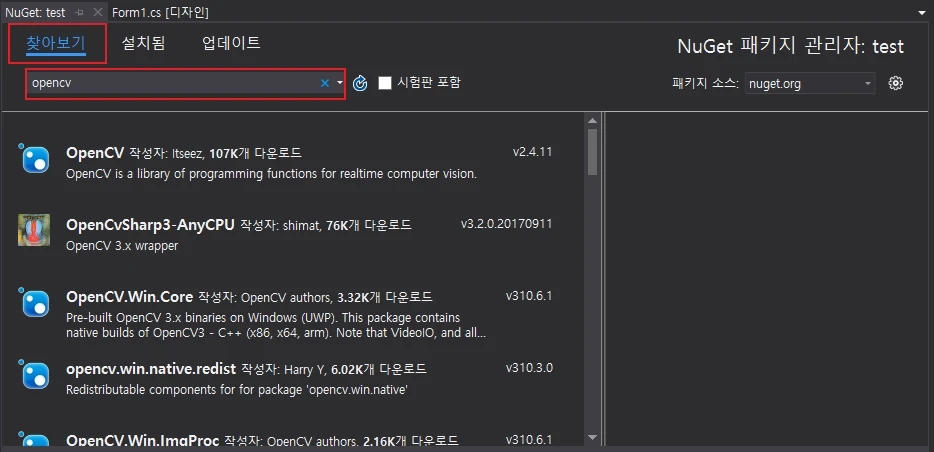Click the package list scroll down arrow
The image size is (934, 452).
coord(592,437)
